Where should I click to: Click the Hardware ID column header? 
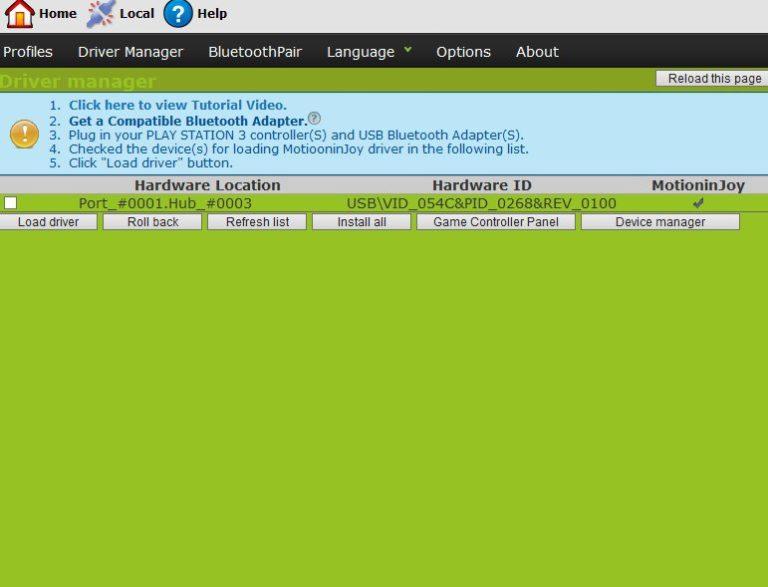pyautogui.click(x=482, y=185)
